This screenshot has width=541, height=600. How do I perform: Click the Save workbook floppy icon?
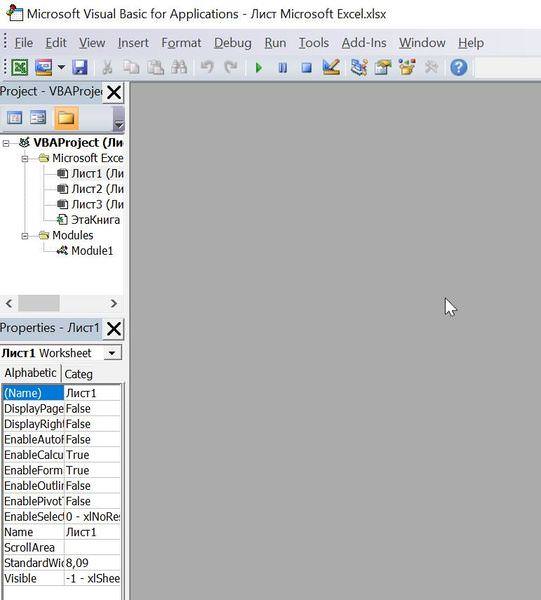click(80, 68)
